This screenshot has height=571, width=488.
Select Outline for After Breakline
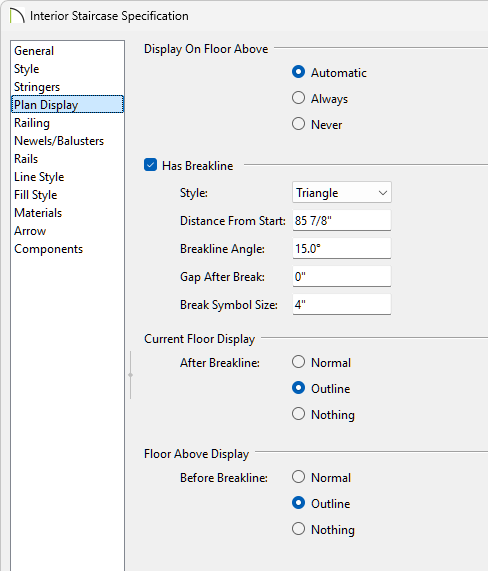tap(298, 388)
